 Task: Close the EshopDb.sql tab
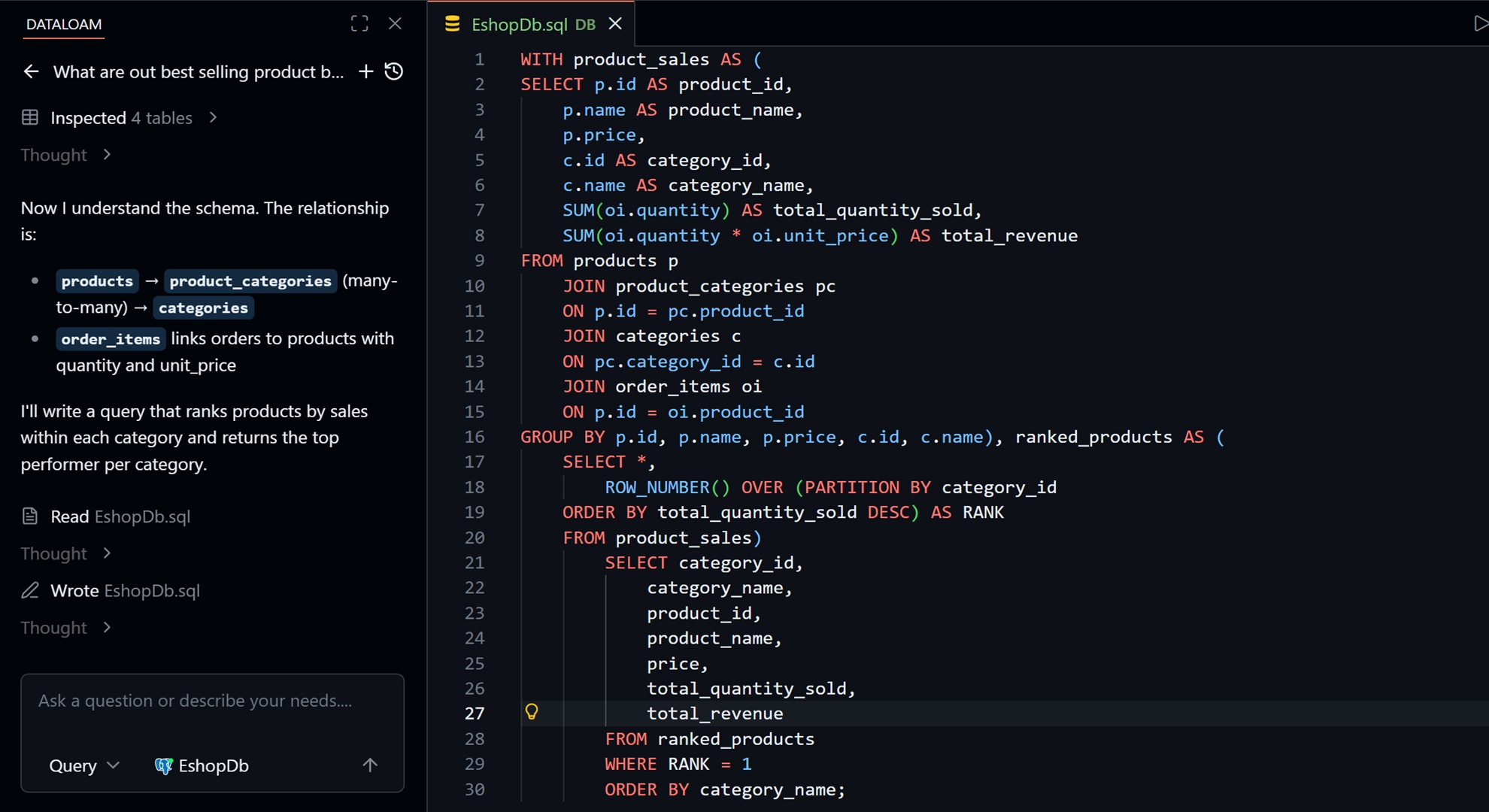615,24
